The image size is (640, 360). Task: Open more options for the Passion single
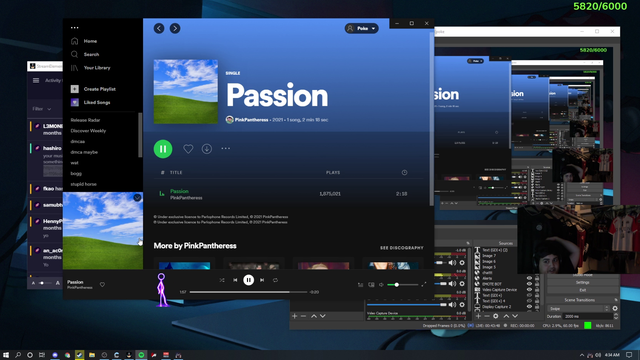pos(225,149)
